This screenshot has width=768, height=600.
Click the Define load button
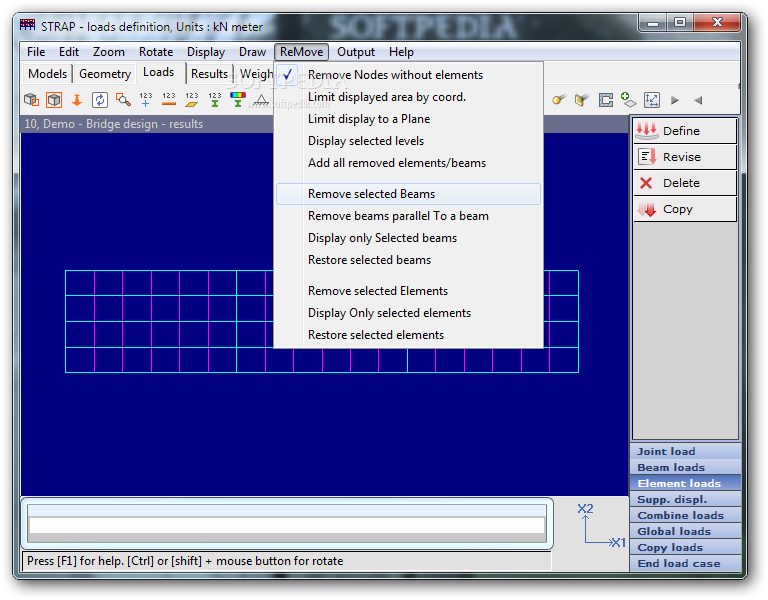[685, 131]
